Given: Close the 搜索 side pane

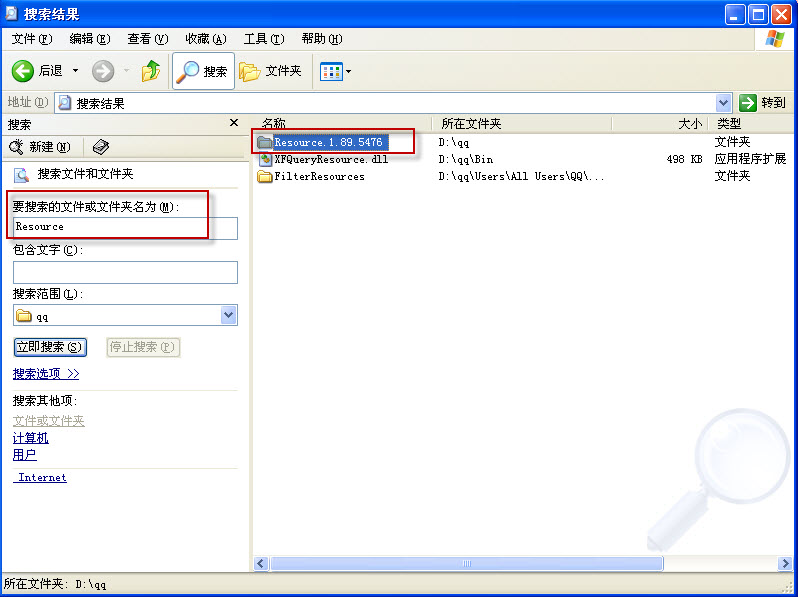Looking at the screenshot, I should [234, 123].
